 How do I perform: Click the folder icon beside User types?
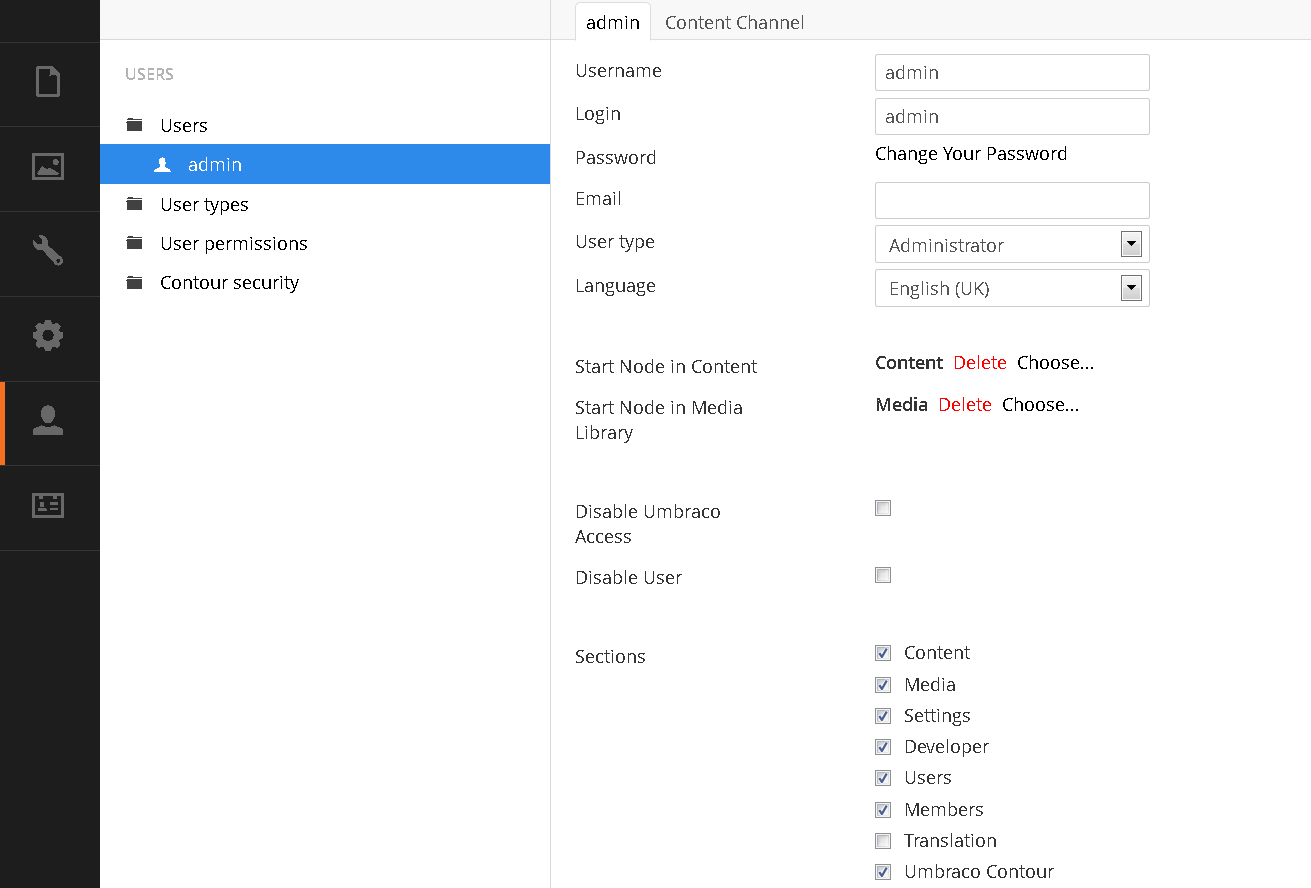pyautogui.click(x=135, y=204)
